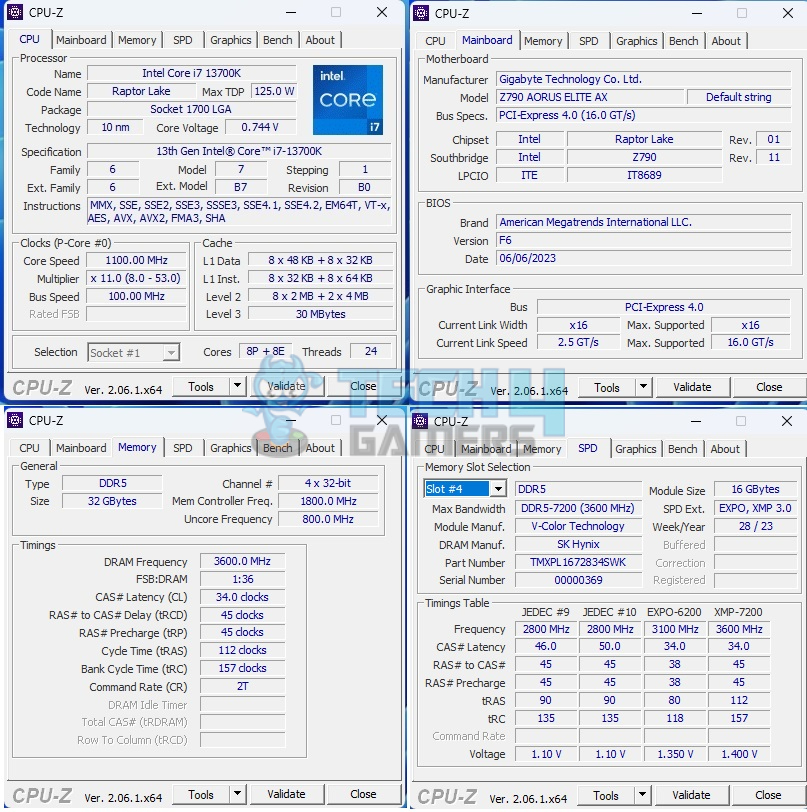The image size is (807, 812).
Task: Switch to CPU tab in the Memory window
Action: coord(29,448)
